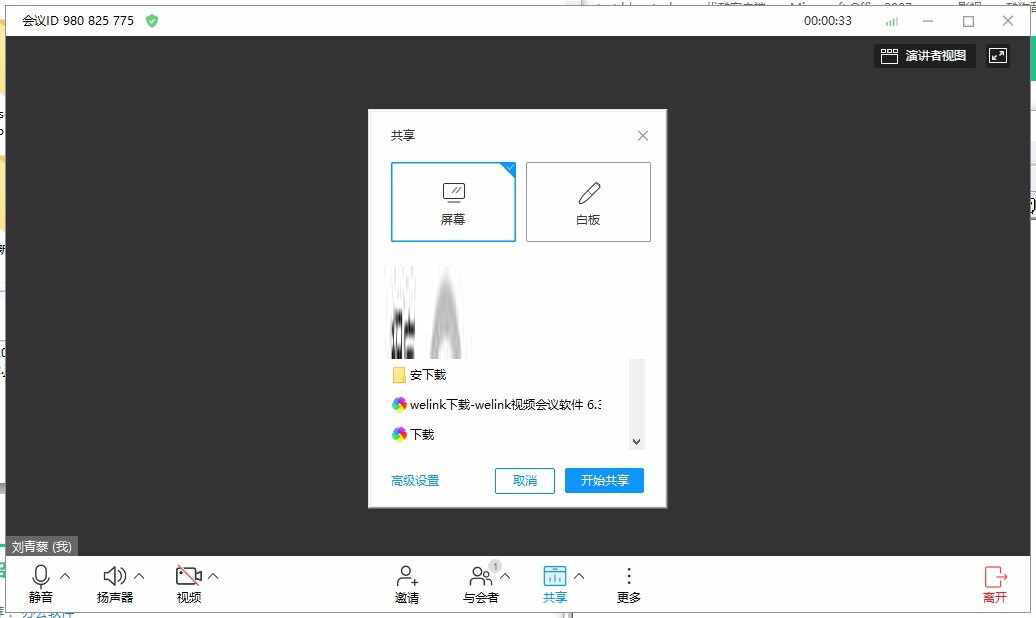Turn off camera via 视频 icon
Image resolution: width=1036 pixels, height=618 pixels.
(188, 577)
